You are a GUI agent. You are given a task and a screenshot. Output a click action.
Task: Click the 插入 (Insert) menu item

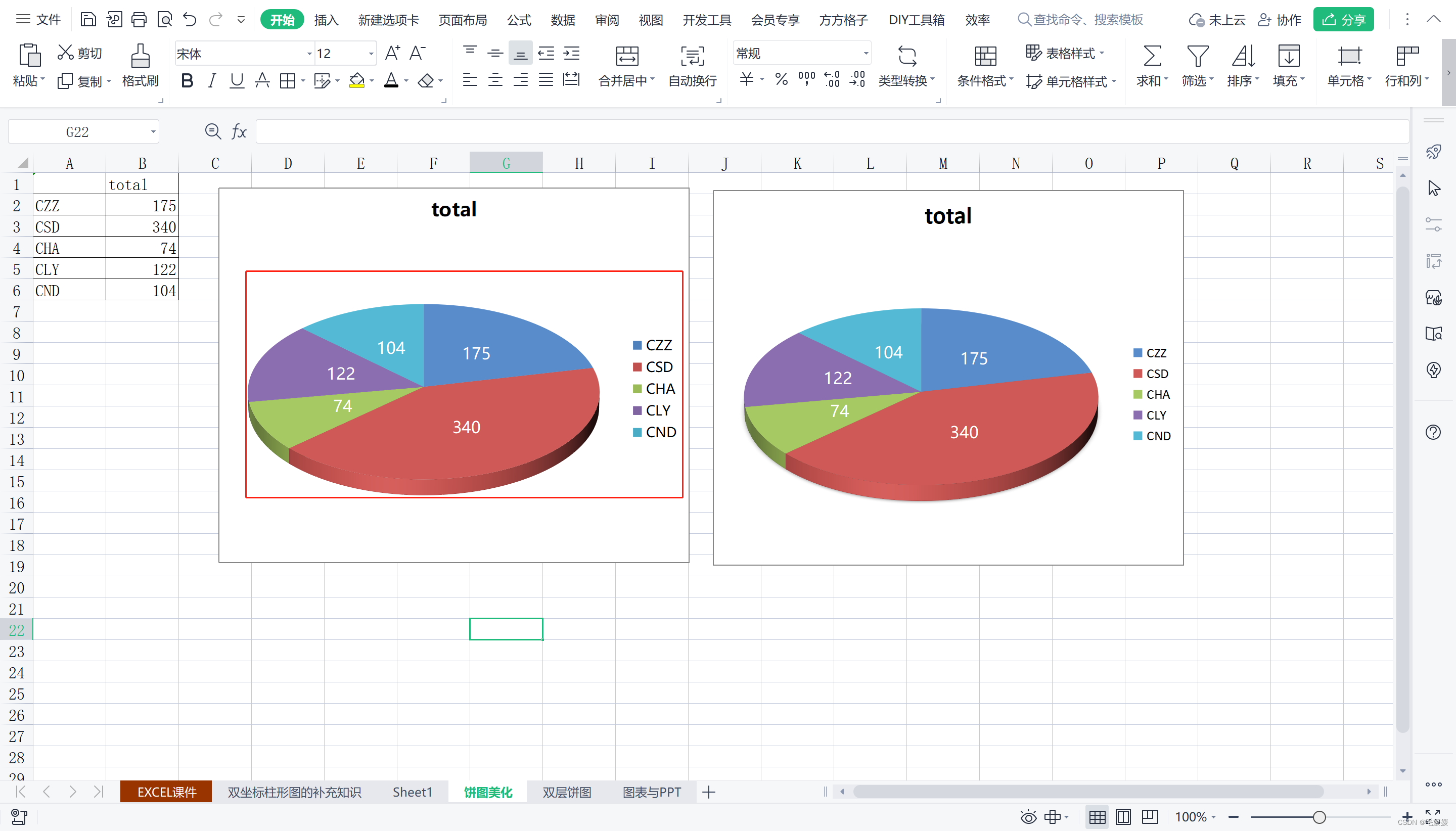tap(327, 19)
